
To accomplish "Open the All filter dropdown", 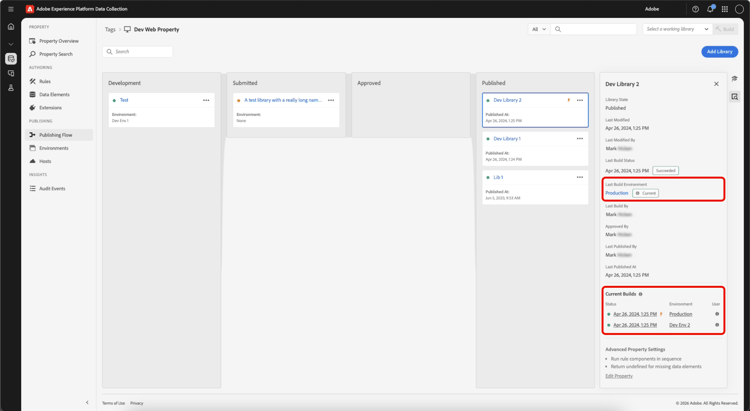I will point(539,29).
